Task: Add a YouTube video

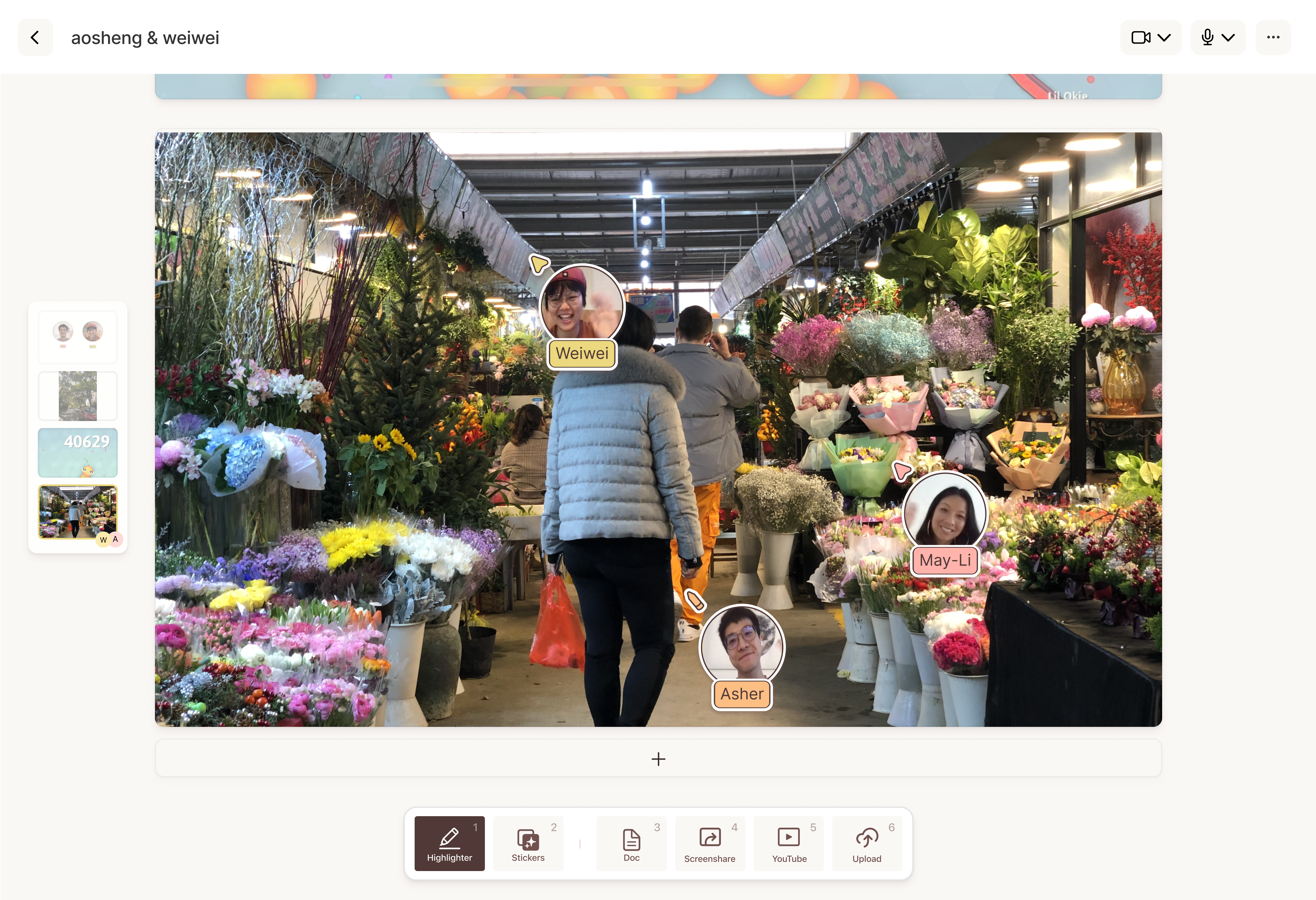Action: coord(789,843)
